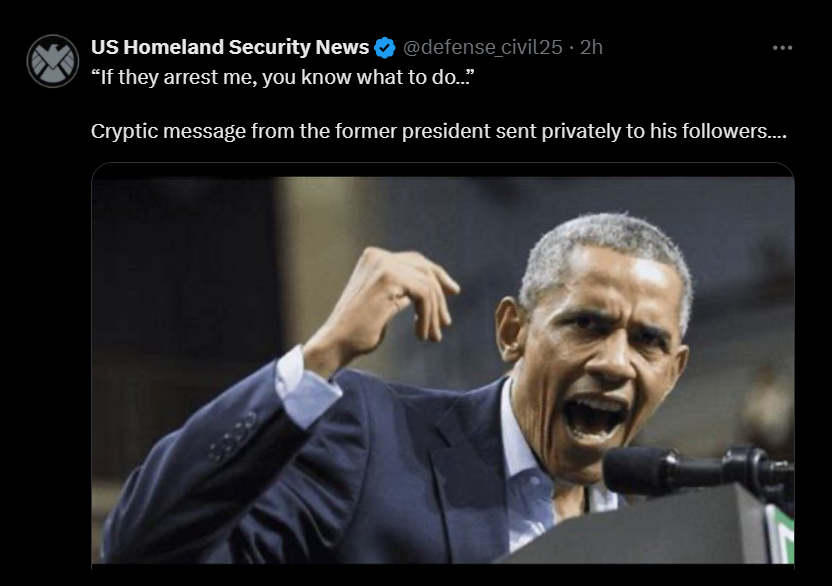Visit the @defense_civil25 handle link

(482, 47)
